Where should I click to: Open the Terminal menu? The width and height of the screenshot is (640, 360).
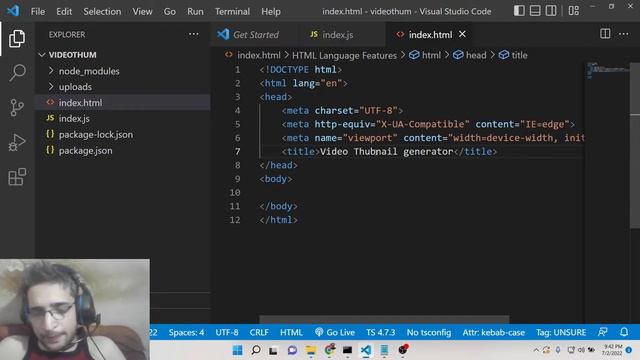tap(232, 11)
